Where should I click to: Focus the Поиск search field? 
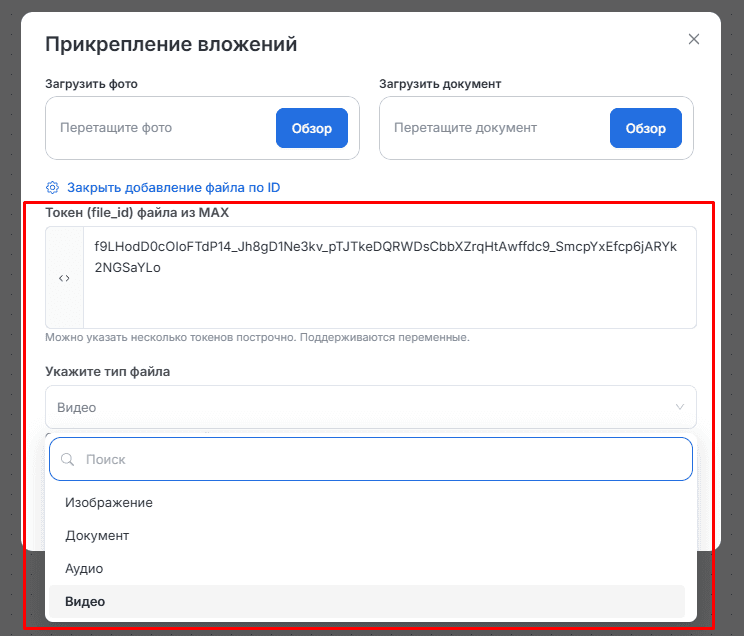click(x=380, y=460)
